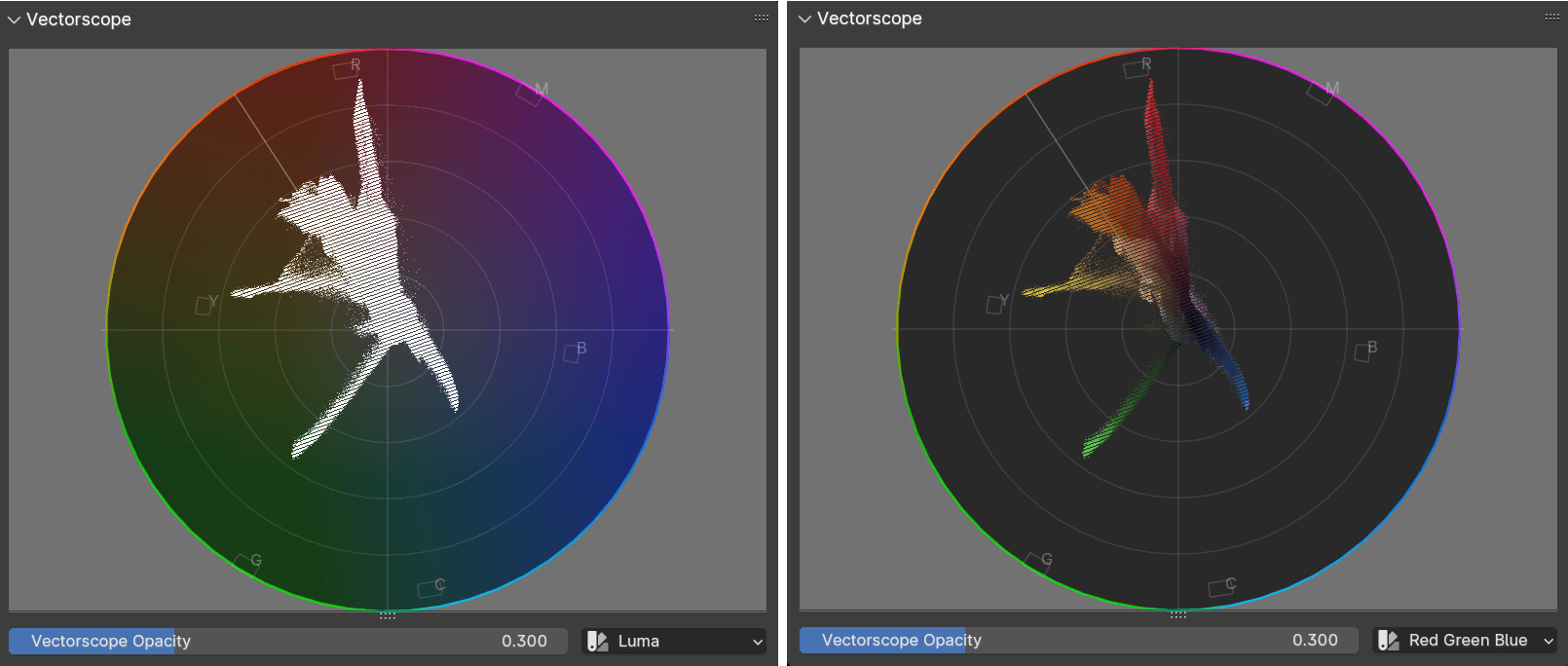Image resolution: width=1568 pixels, height=666 pixels.
Task: Click the B target box in left vectorscope
Action: click(x=572, y=353)
